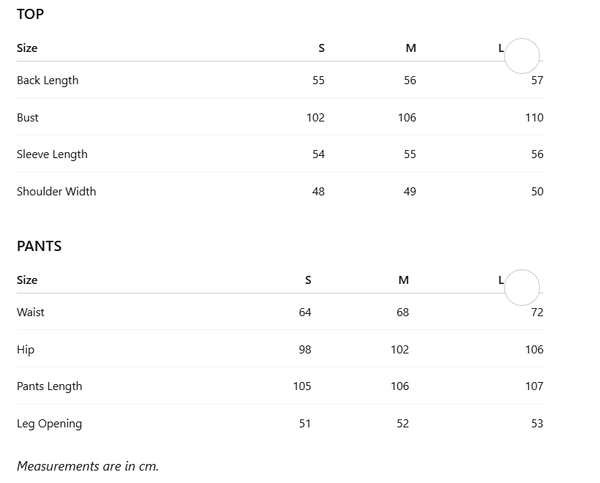Click the Back Length row label
This screenshot has width=600, height=483.
pyautogui.click(x=47, y=80)
